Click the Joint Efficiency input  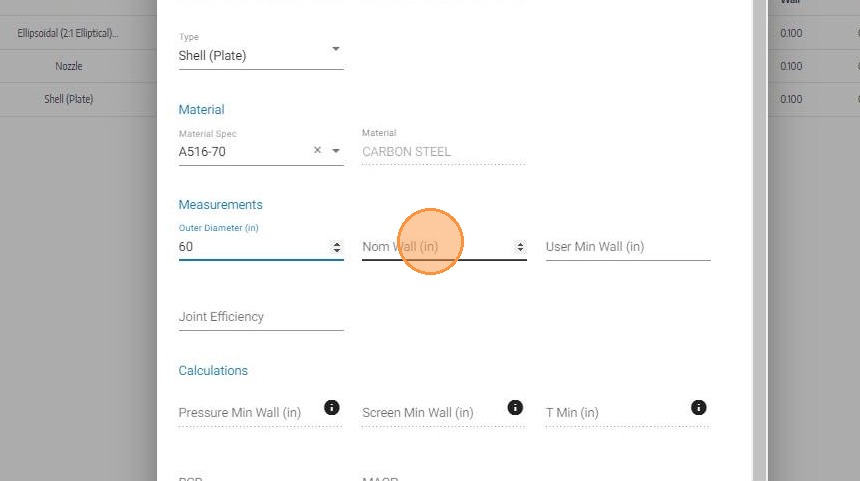click(261, 317)
